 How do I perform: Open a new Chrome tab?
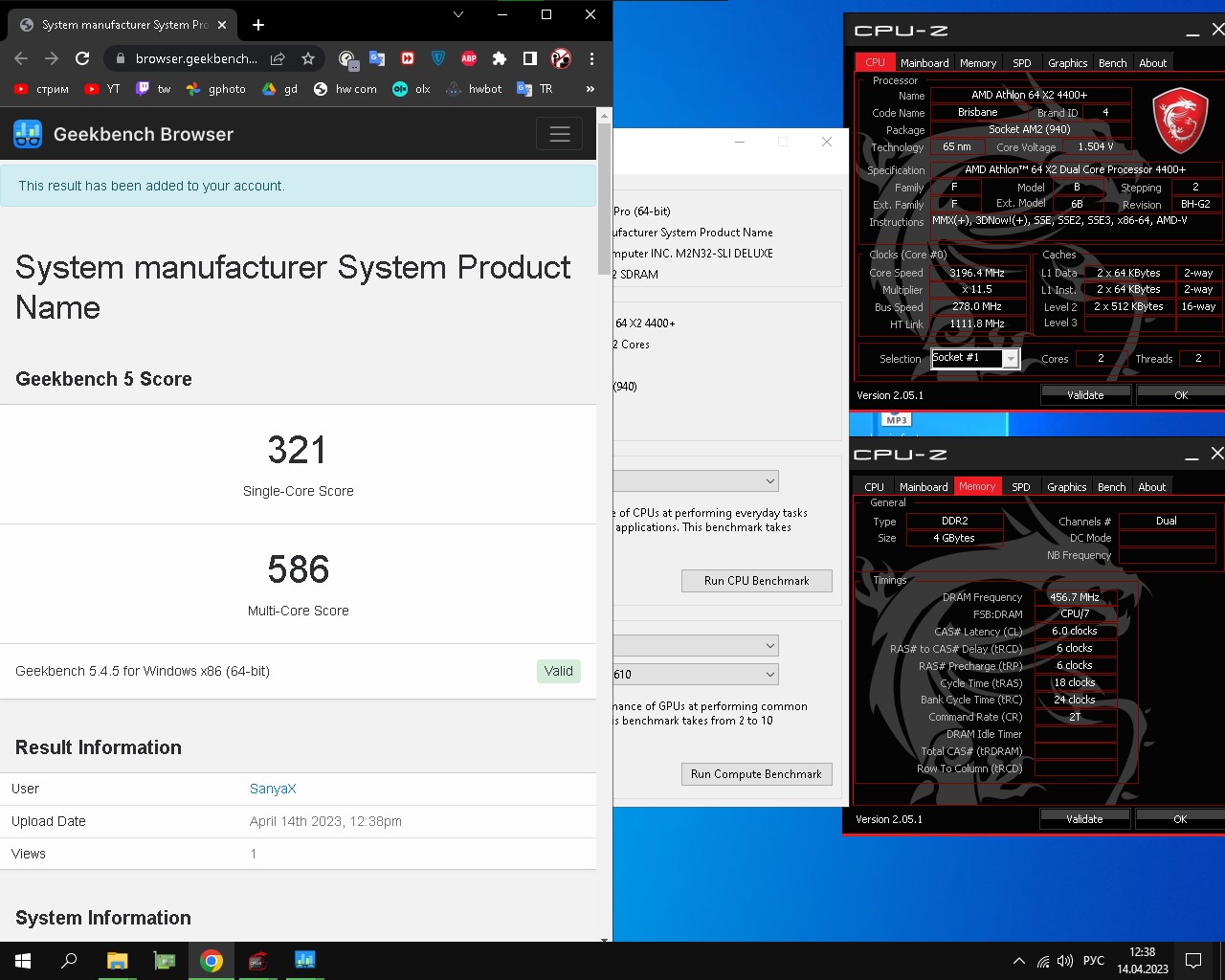click(258, 25)
